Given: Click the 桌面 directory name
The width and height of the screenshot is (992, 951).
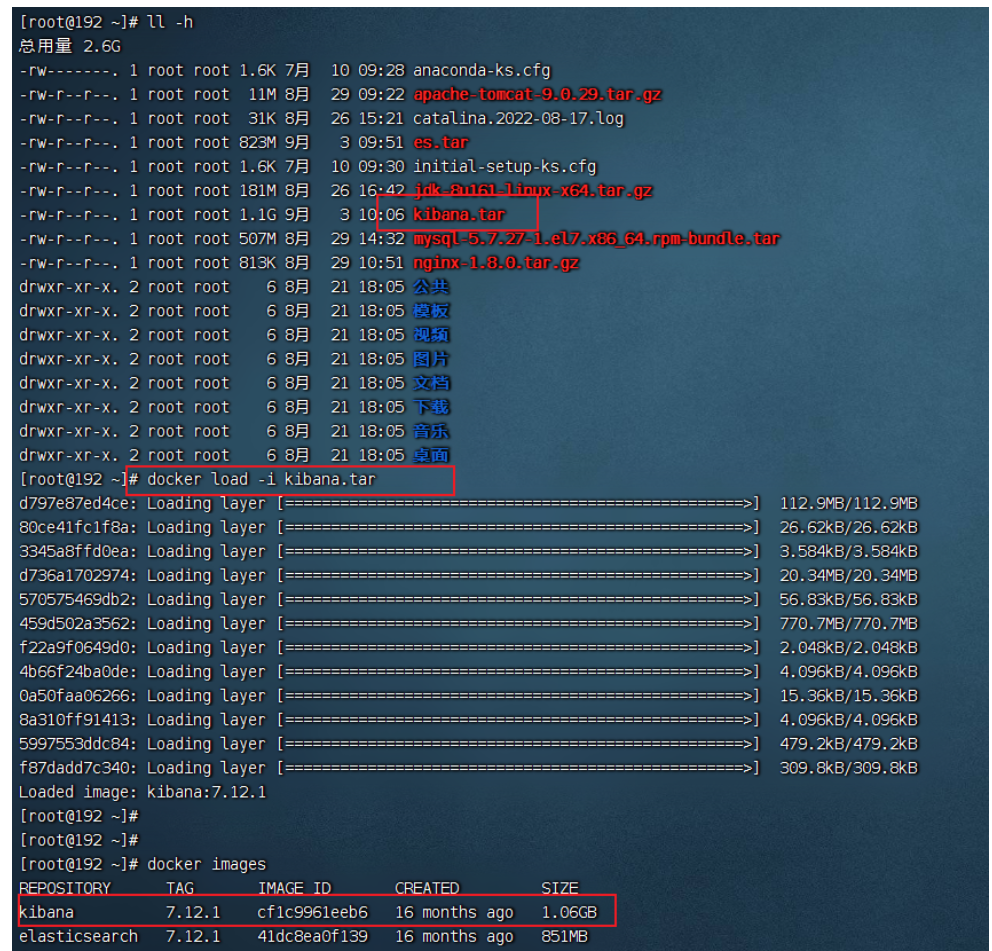Looking at the screenshot, I should (431, 455).
